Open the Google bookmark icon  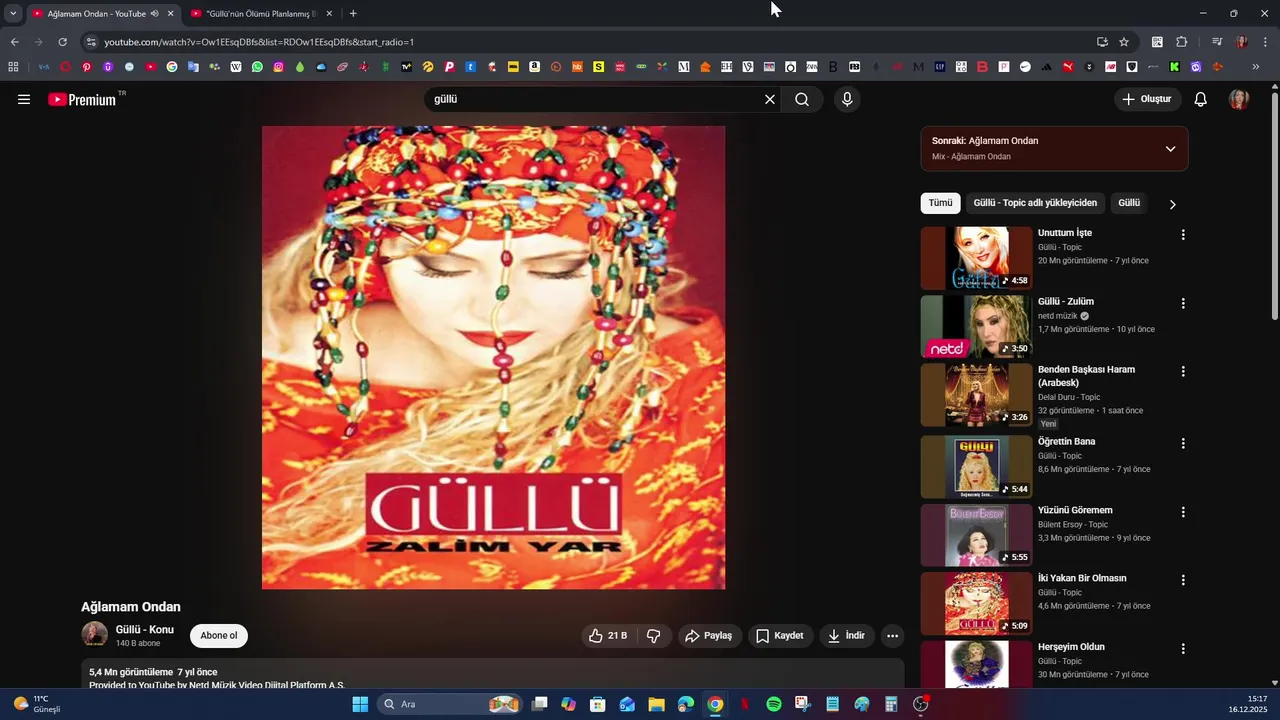172,67
